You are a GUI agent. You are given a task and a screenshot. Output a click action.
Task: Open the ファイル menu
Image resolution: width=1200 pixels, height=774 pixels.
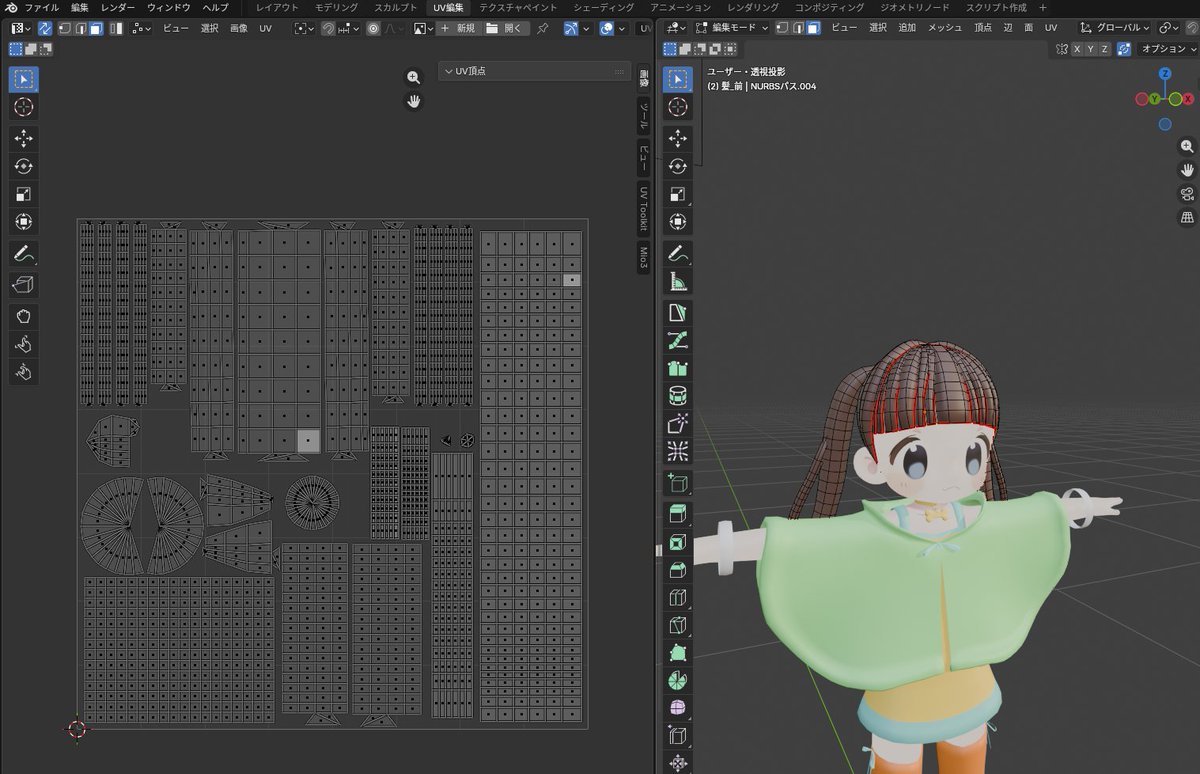tap(42, 7)
